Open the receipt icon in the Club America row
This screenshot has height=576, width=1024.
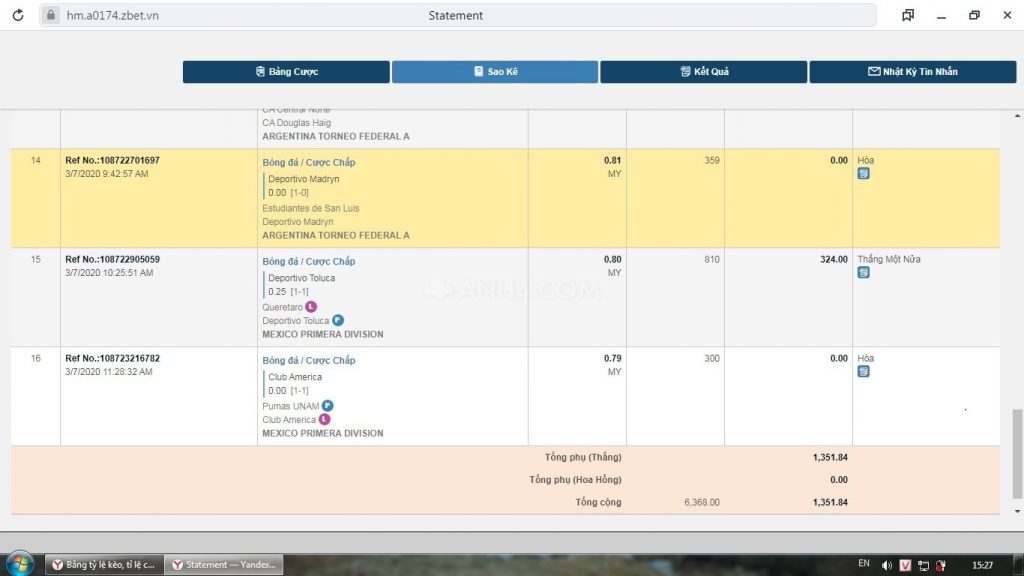coord(862,371)
